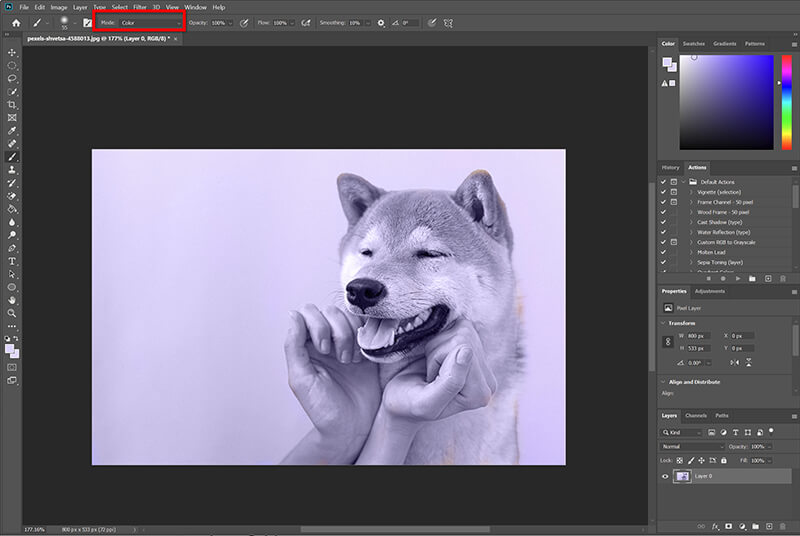
Task: Create new action in Actions panel
Action: tap(768, 279)
